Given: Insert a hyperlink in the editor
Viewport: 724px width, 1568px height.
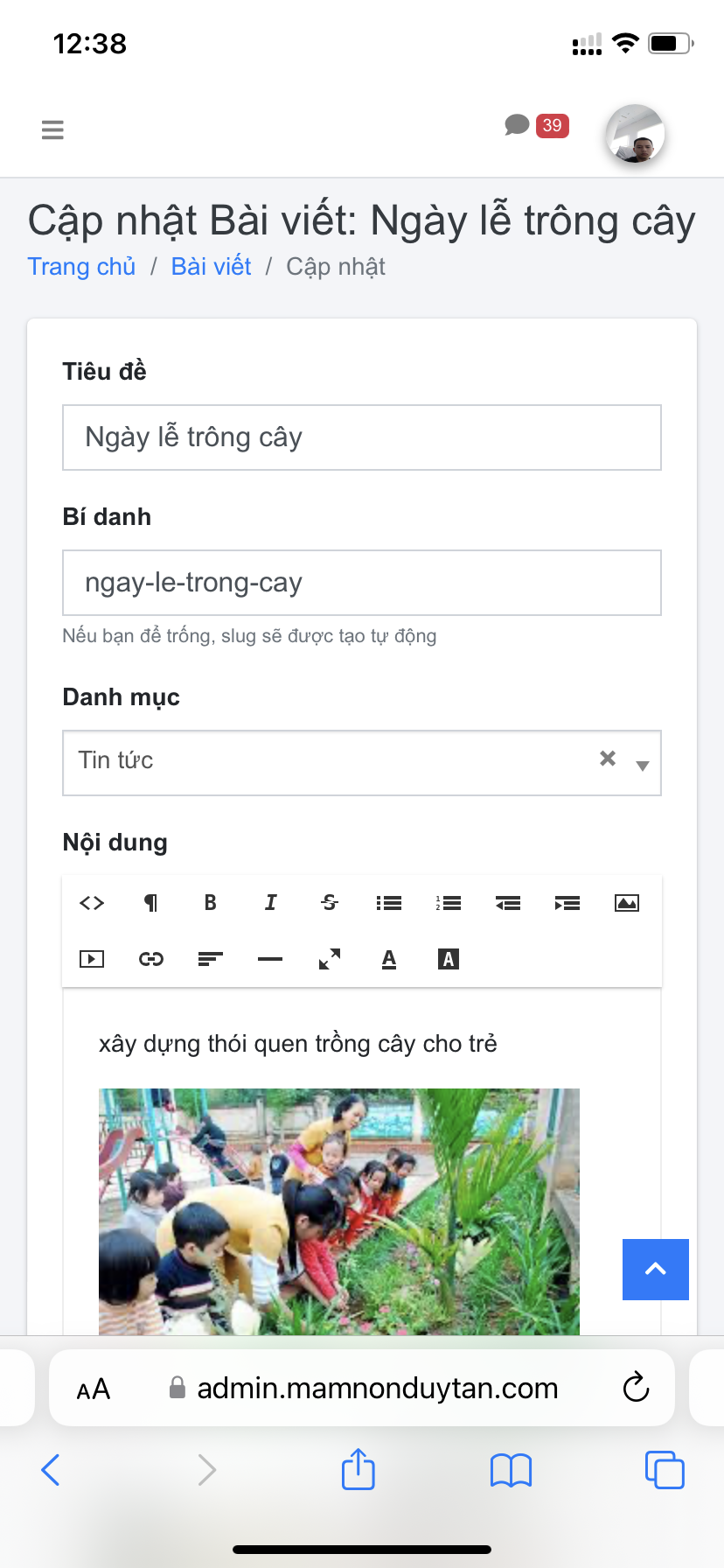Looking at the screenshot, I should pos(151,959).
